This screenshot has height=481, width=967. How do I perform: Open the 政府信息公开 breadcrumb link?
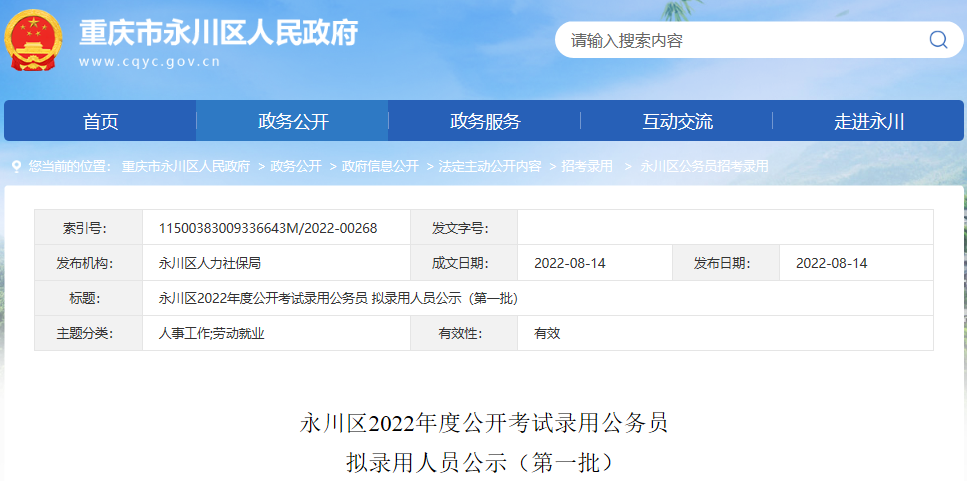coord(381,166)
